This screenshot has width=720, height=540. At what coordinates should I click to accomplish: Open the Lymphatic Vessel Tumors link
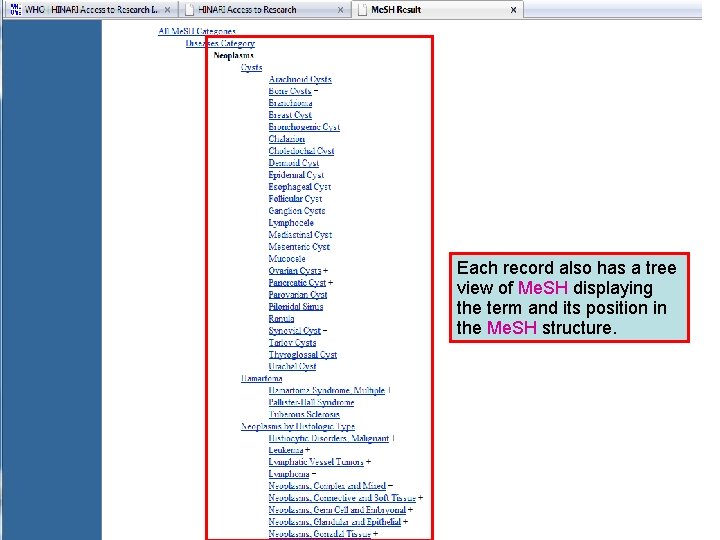coord(316,462)
